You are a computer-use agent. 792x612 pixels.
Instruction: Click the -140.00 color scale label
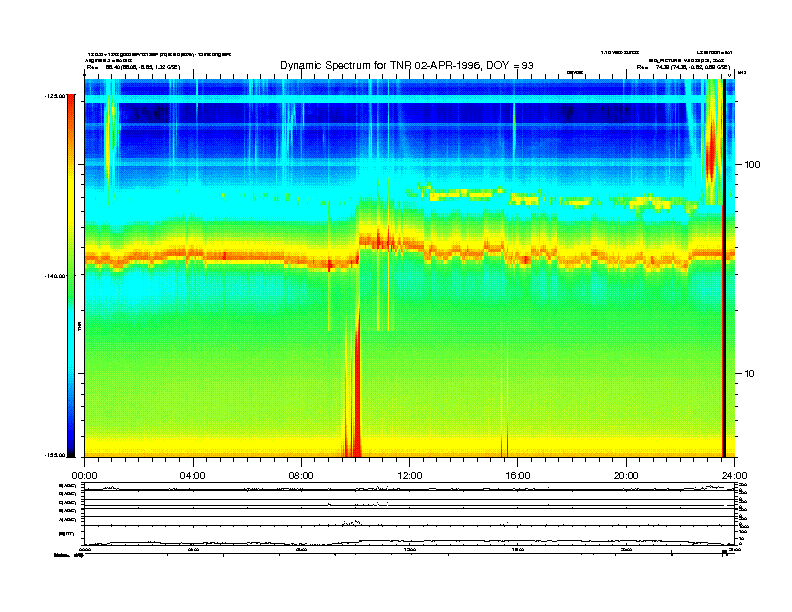click(55, 276)
